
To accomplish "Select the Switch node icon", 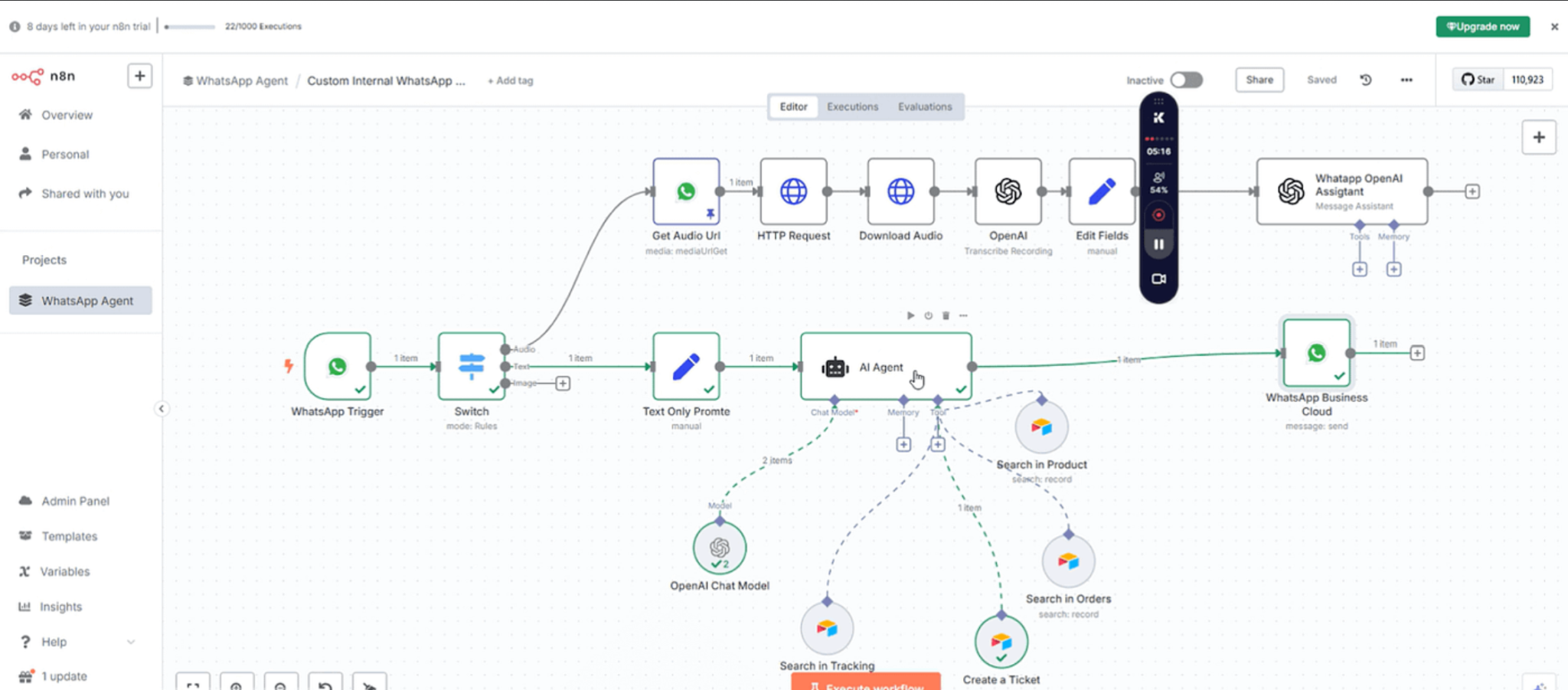I will tap(471, 366).
